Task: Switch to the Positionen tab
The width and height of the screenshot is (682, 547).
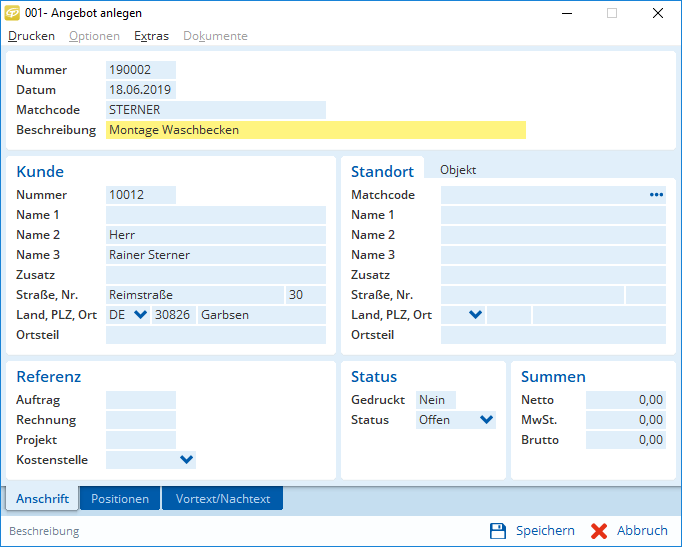Action: 120,499
